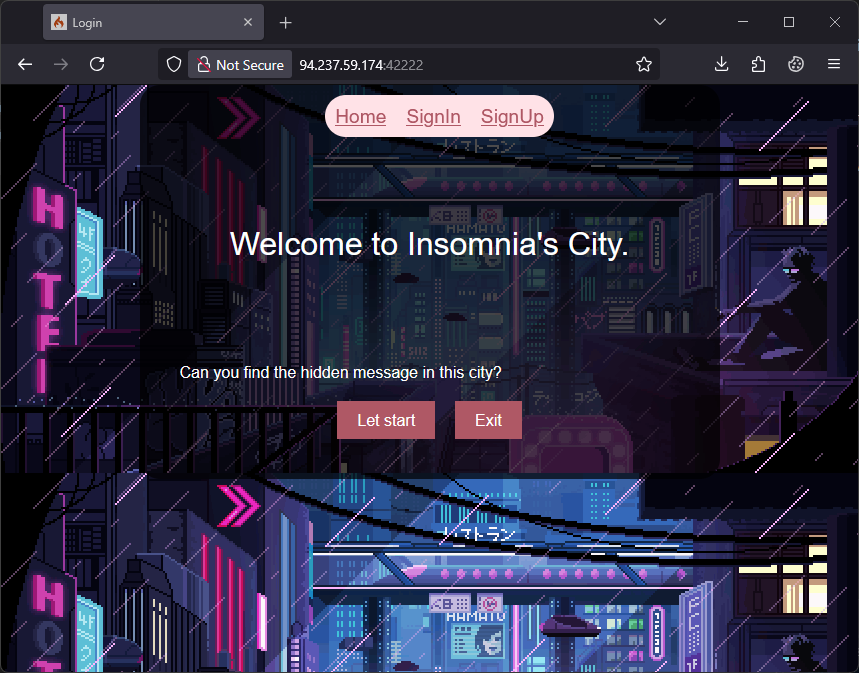Click the Not Secure lock indicator
Image resolution: width=859 pixels, height=673 pixels.
pos(240,64)
